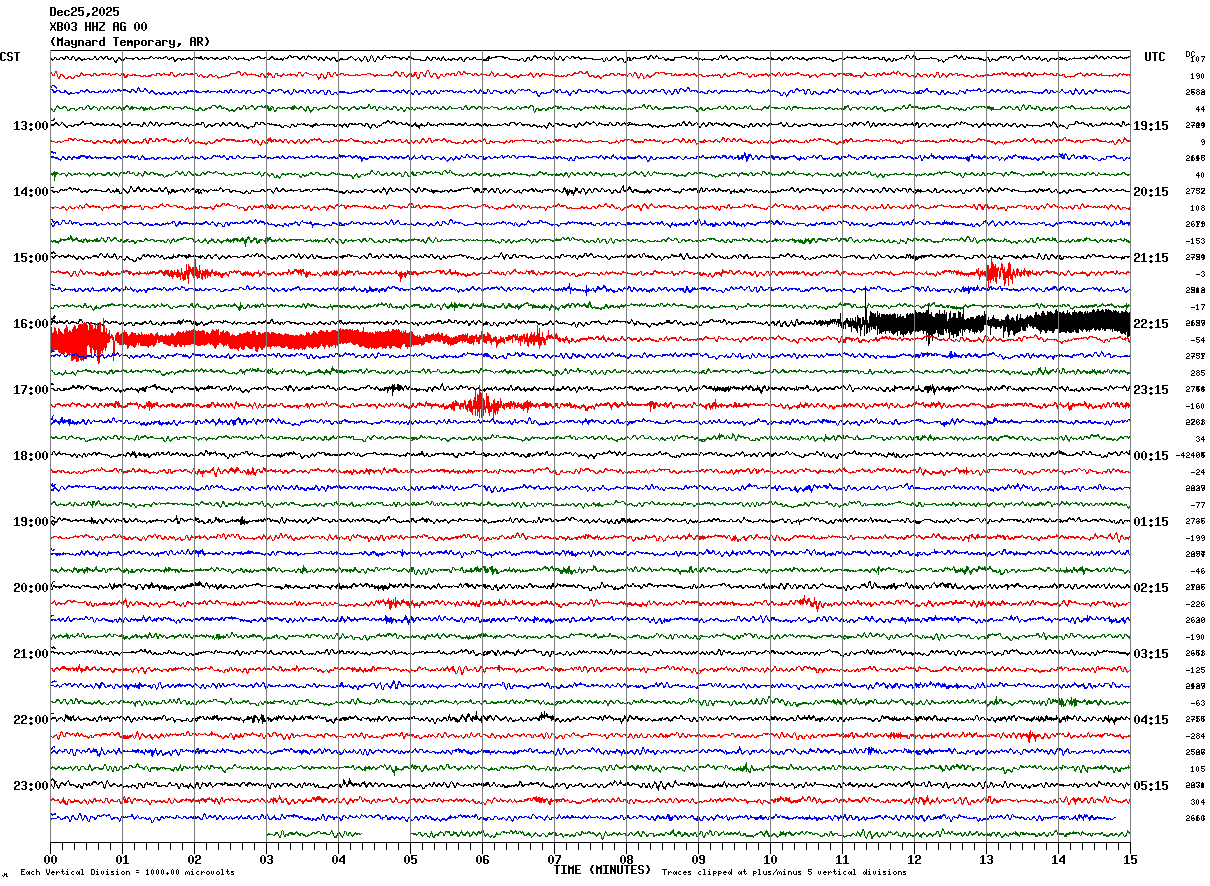Click the DC offset value -153
Image resolution: width=1210 pixels, height=886 pixels.
[x=1196, y=241]
